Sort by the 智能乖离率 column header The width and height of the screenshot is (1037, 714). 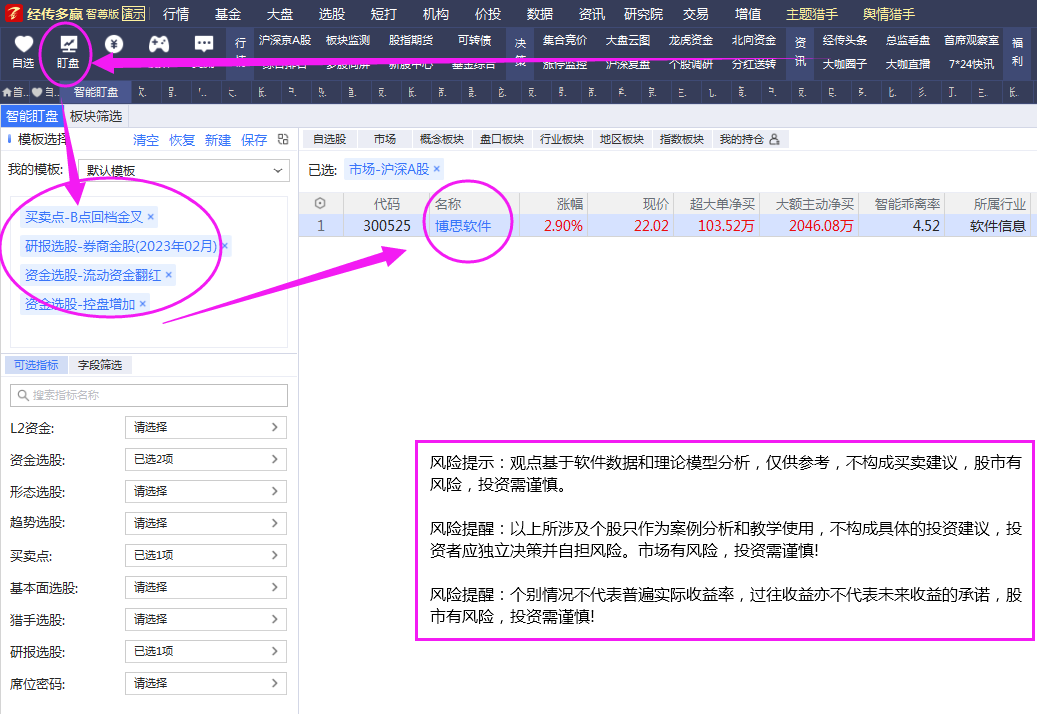907,204
